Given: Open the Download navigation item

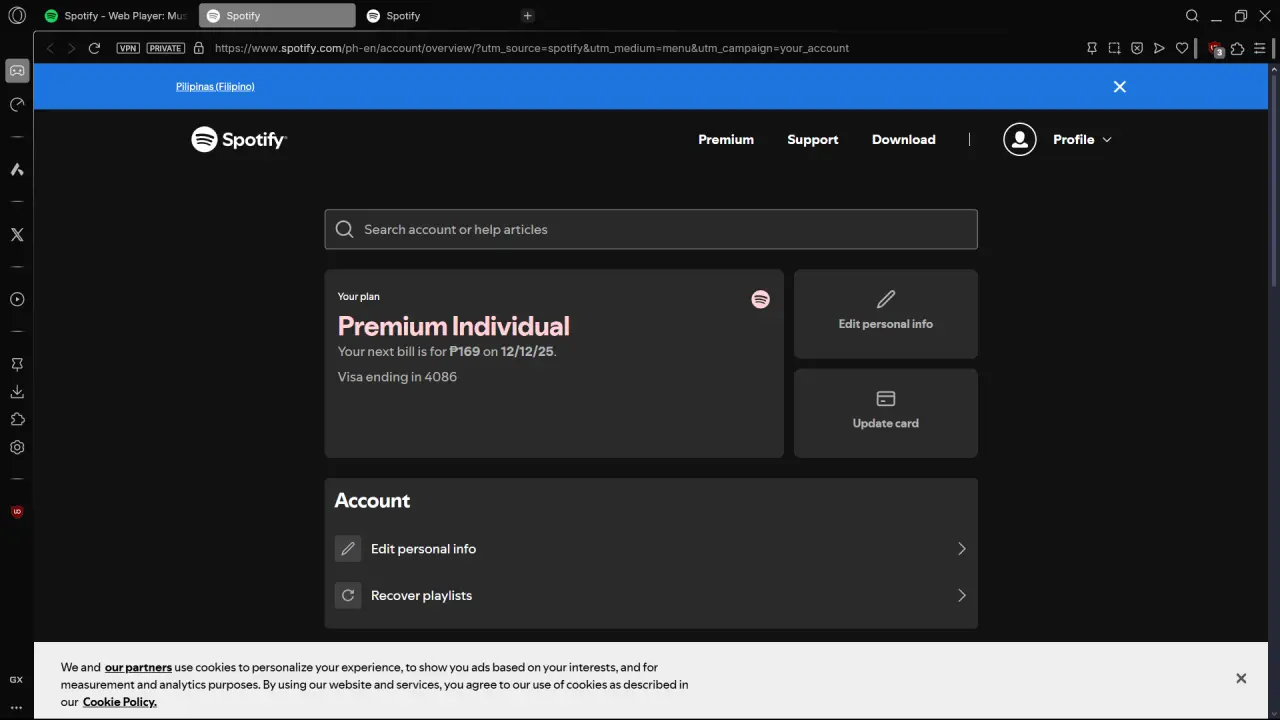Looking at the screenshot, I should point(904,140).
